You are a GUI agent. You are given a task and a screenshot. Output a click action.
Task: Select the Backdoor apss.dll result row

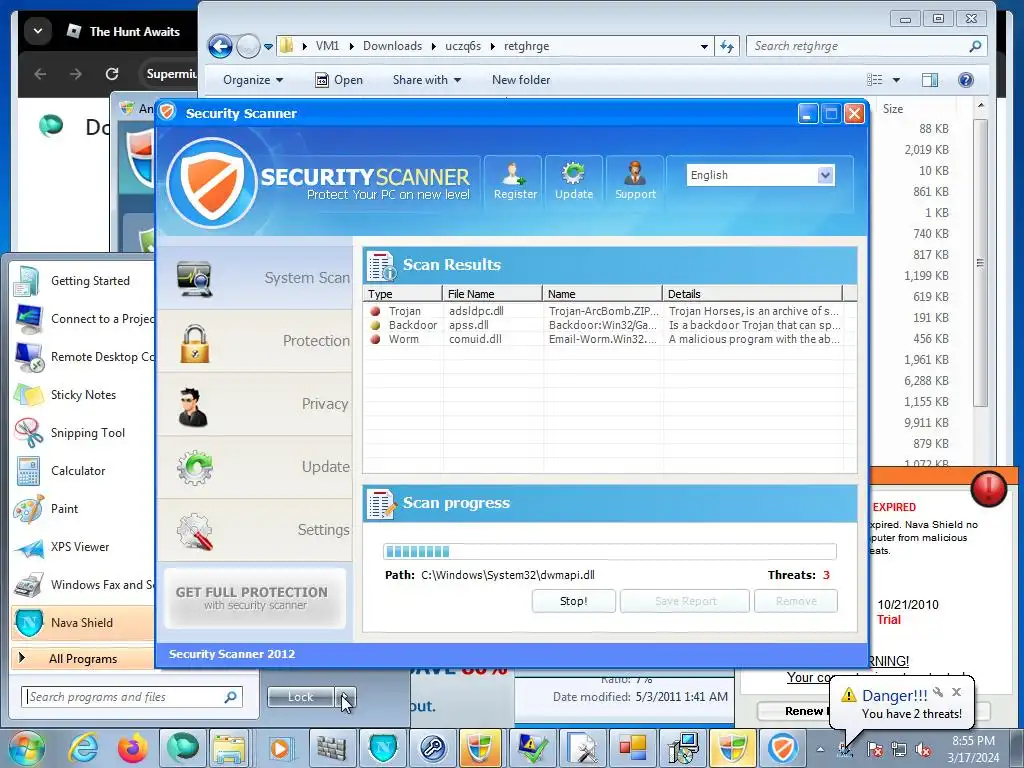coord(604,325)
